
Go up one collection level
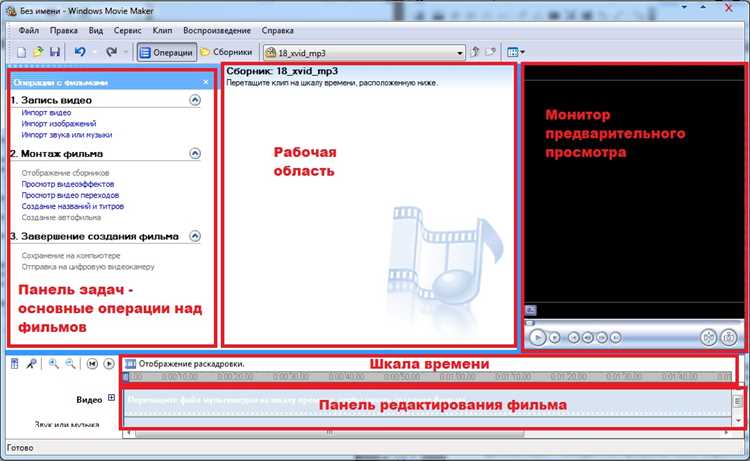(x=475, y=52)
